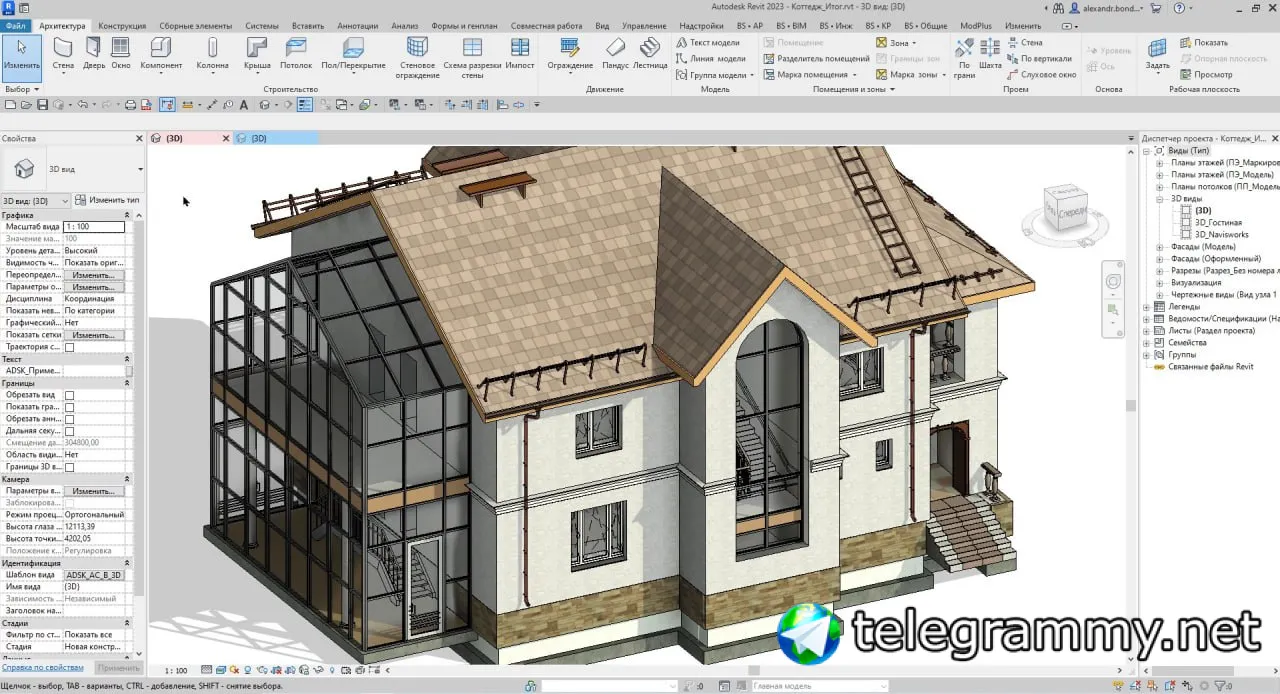1280x694 pixels.
Task: Click the Изменить тип button
Action: point(108,200)
